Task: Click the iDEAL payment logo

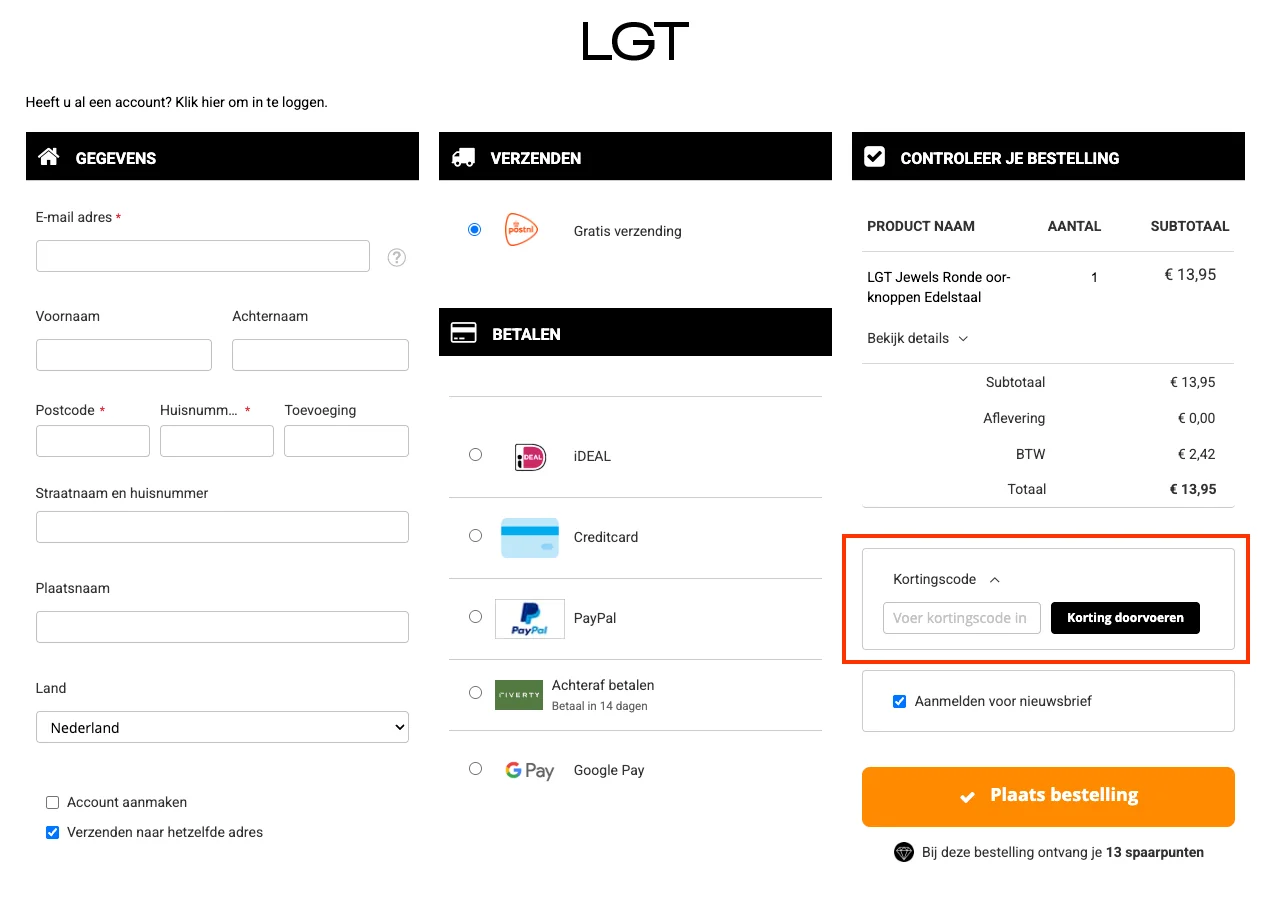Action: pos(529,456)
